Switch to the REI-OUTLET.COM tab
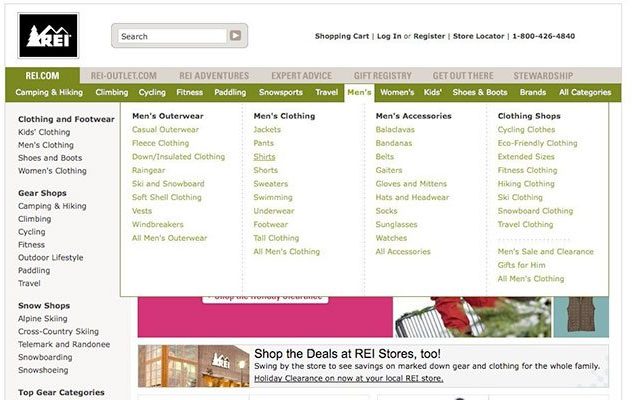Viewport: 632px width, 400px height. click(x=123, y=75)
